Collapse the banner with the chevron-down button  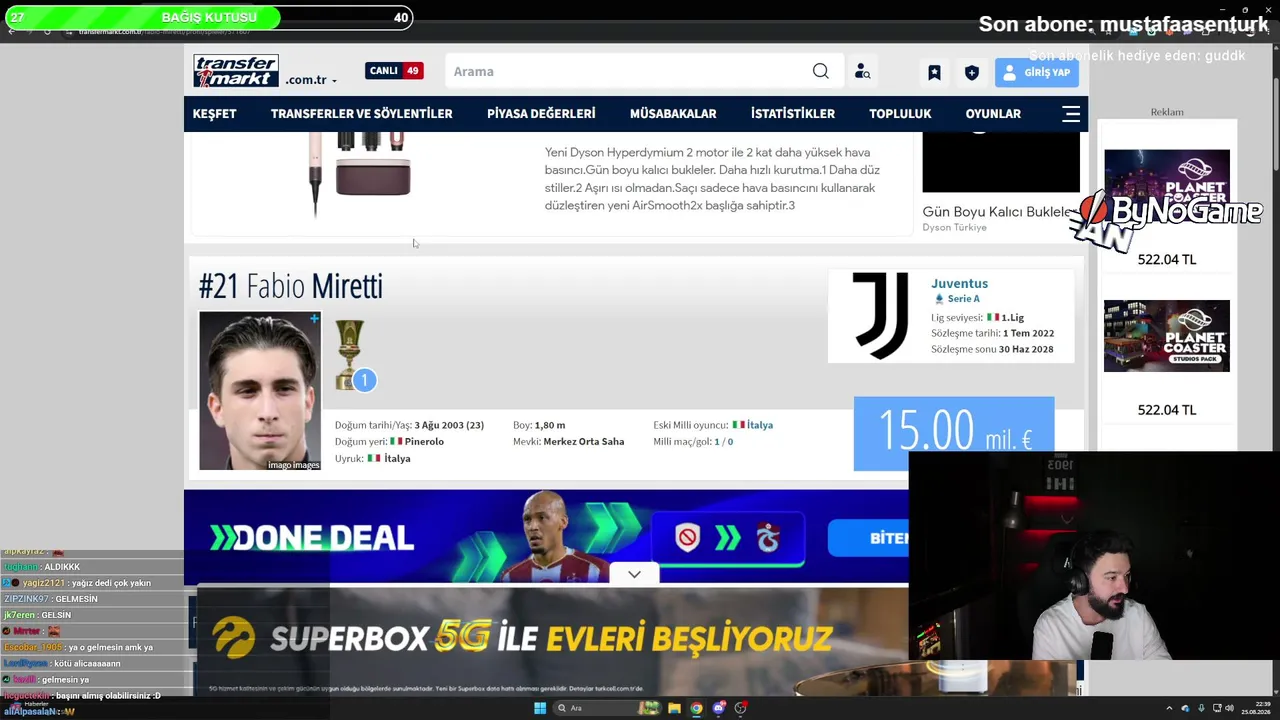click(x=634, y=574)
